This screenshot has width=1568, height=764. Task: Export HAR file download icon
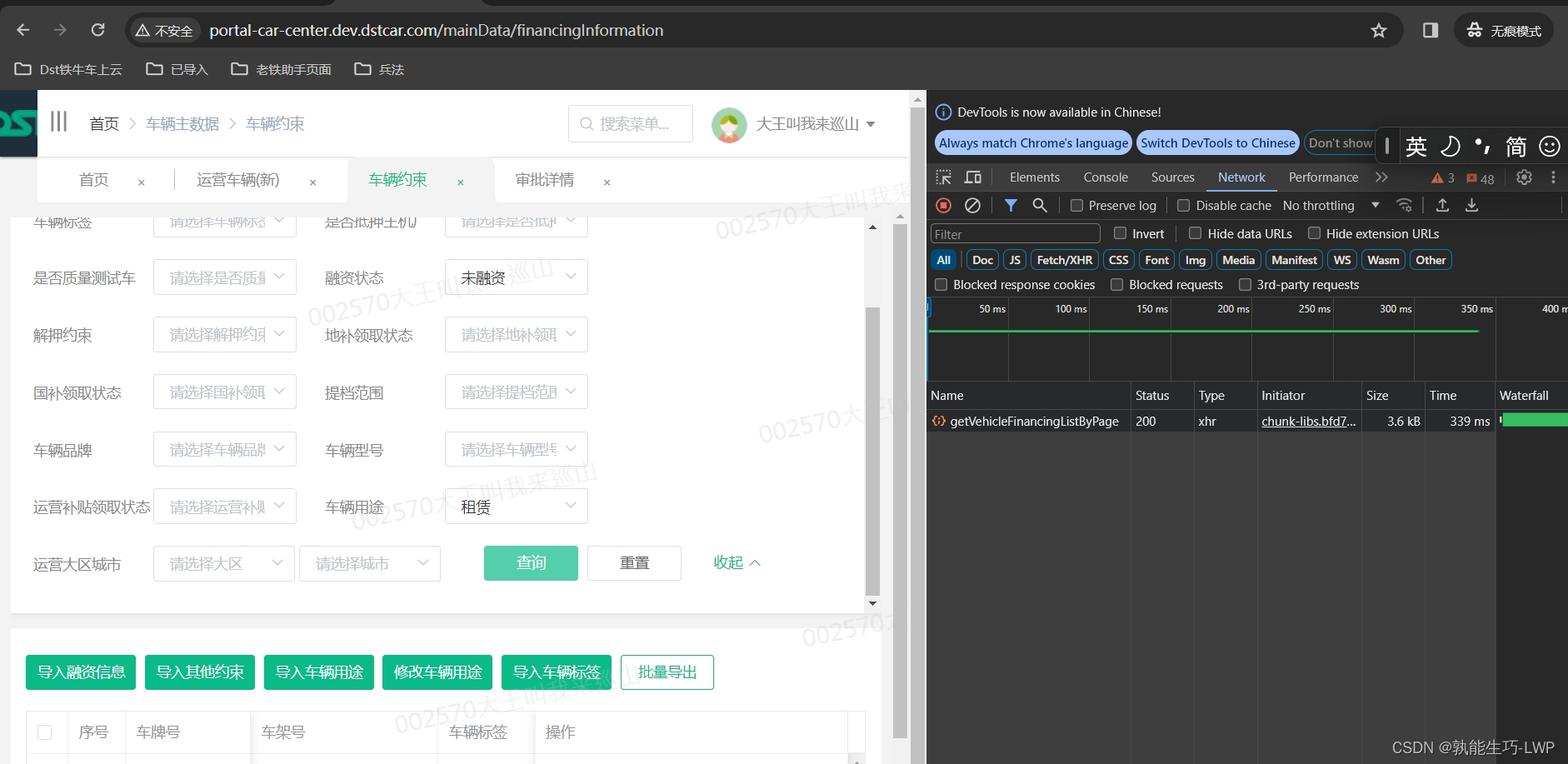[1472, 205]
